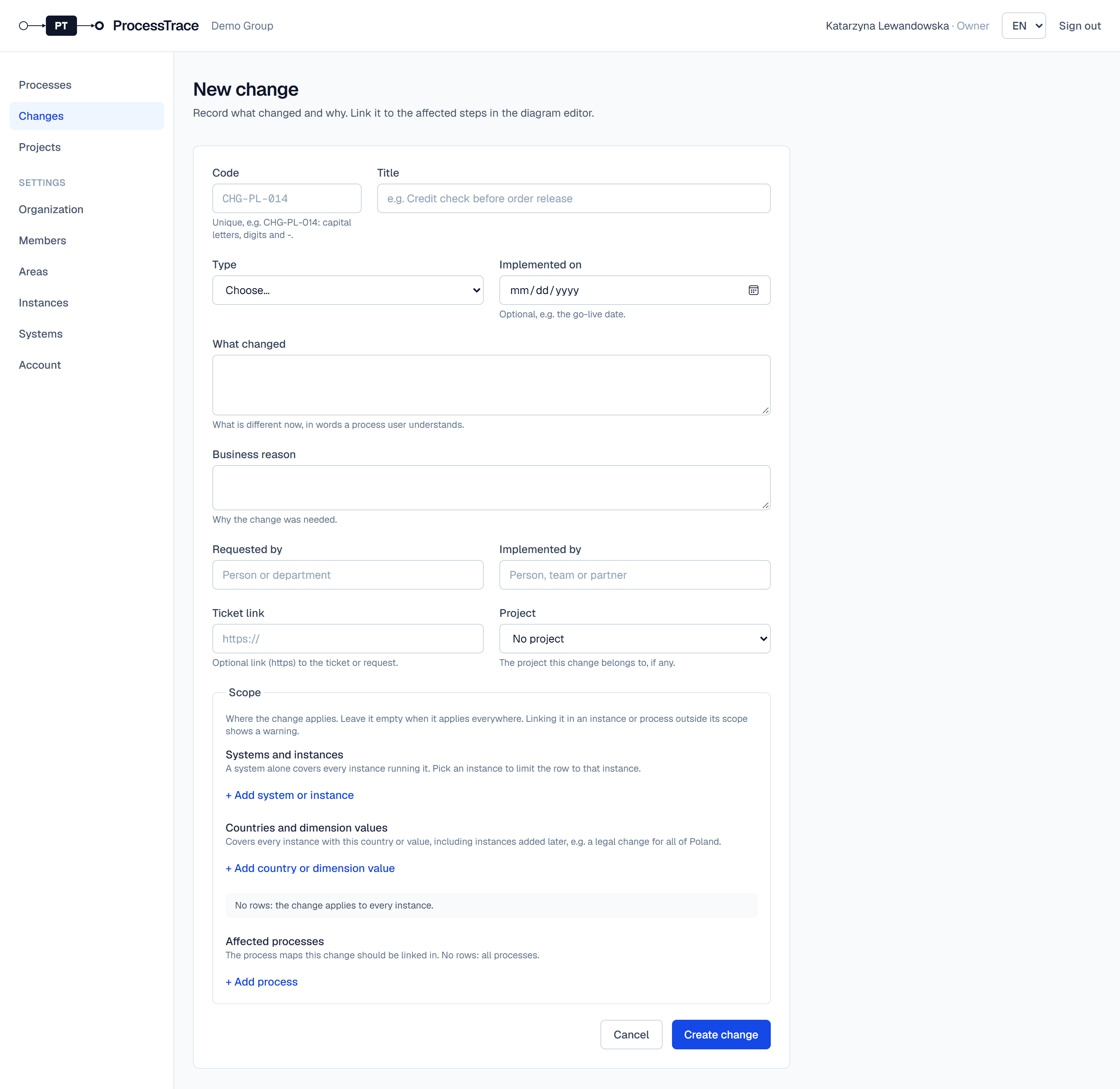Image resolution: width=1120 pixels, height=1089 pixels.
Task: Click the Create change button
Action: coord(721,1034)
